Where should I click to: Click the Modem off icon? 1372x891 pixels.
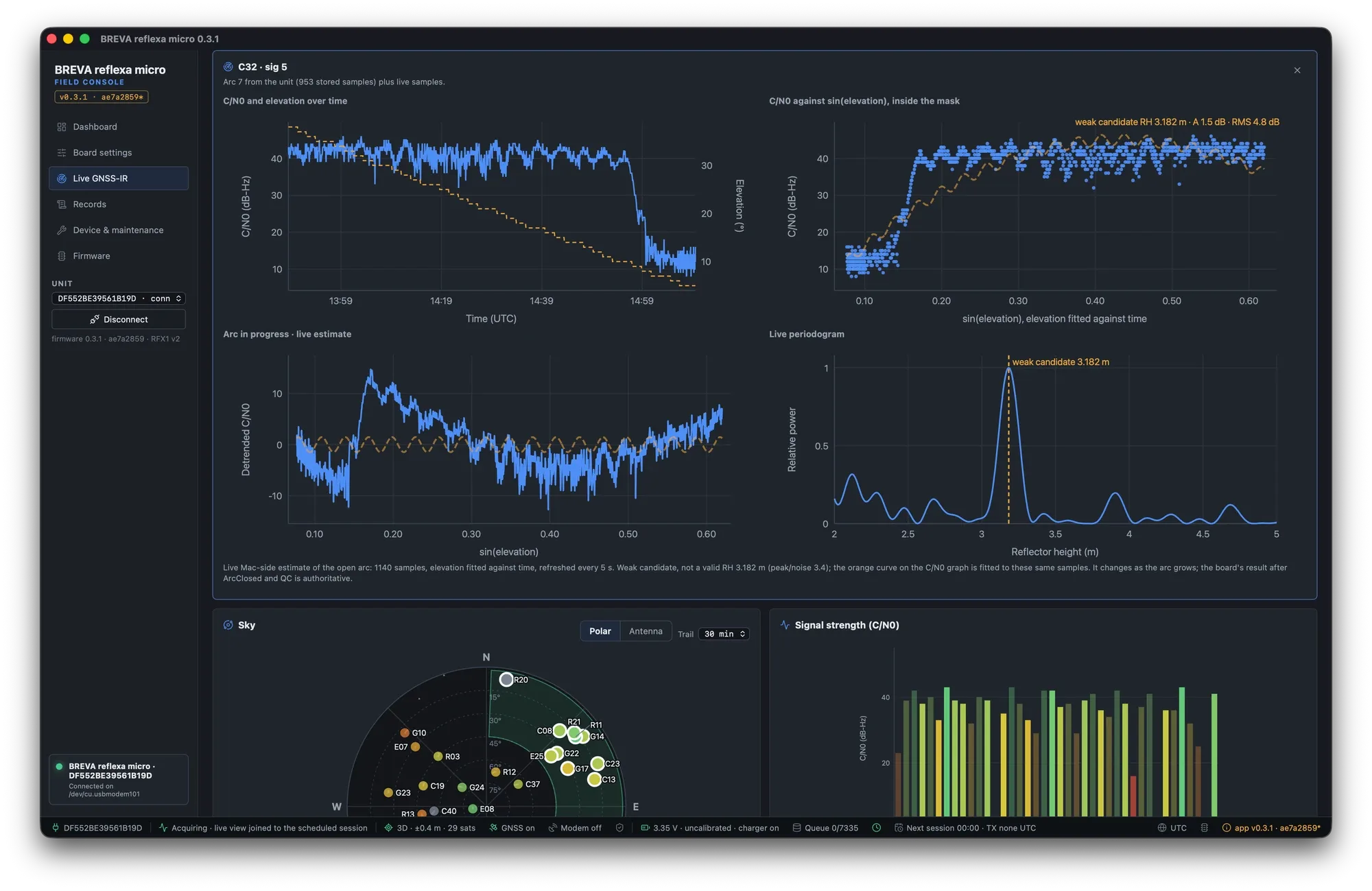point(553,828)
